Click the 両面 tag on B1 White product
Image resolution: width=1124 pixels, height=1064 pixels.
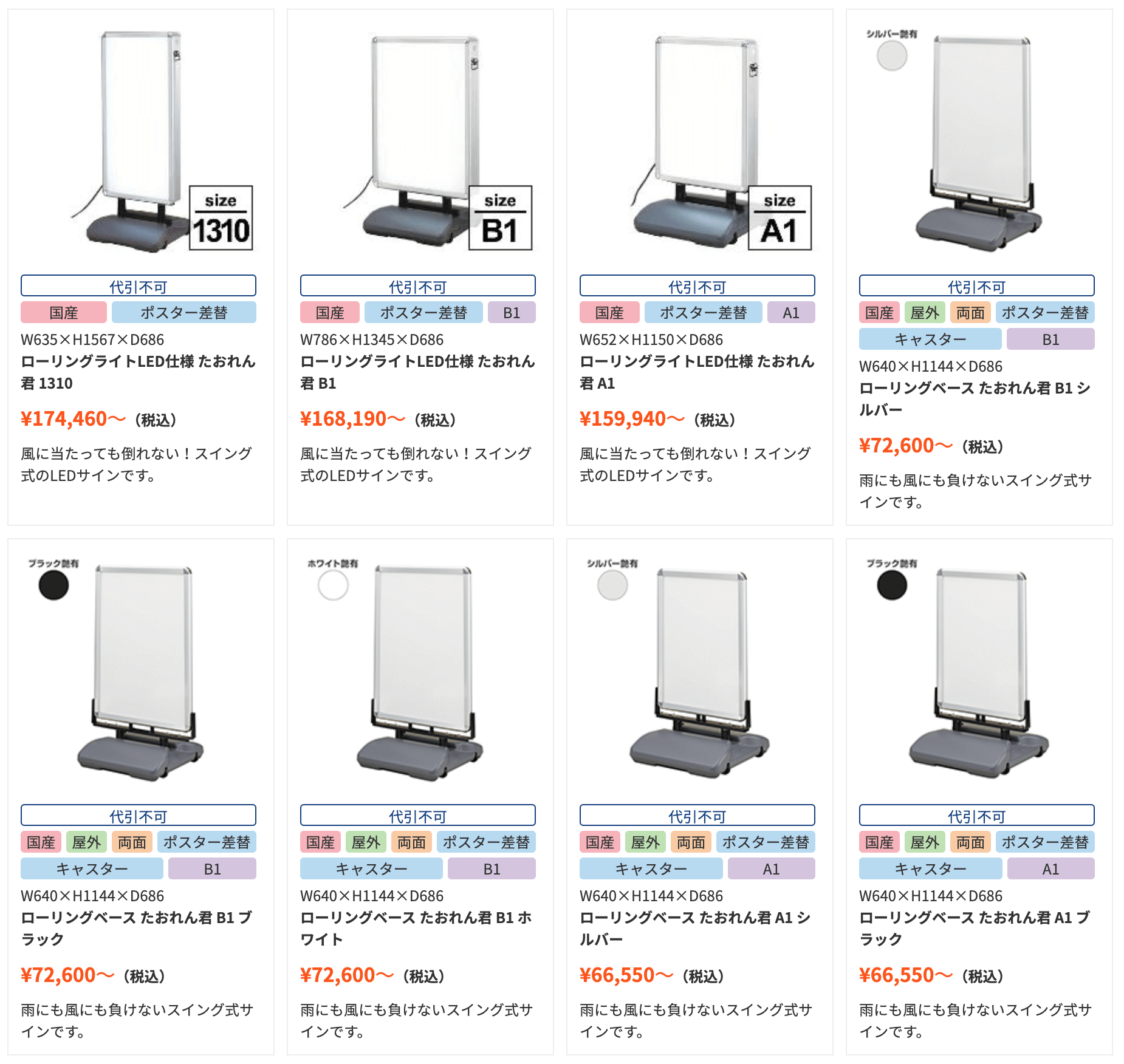click(411, 842)
